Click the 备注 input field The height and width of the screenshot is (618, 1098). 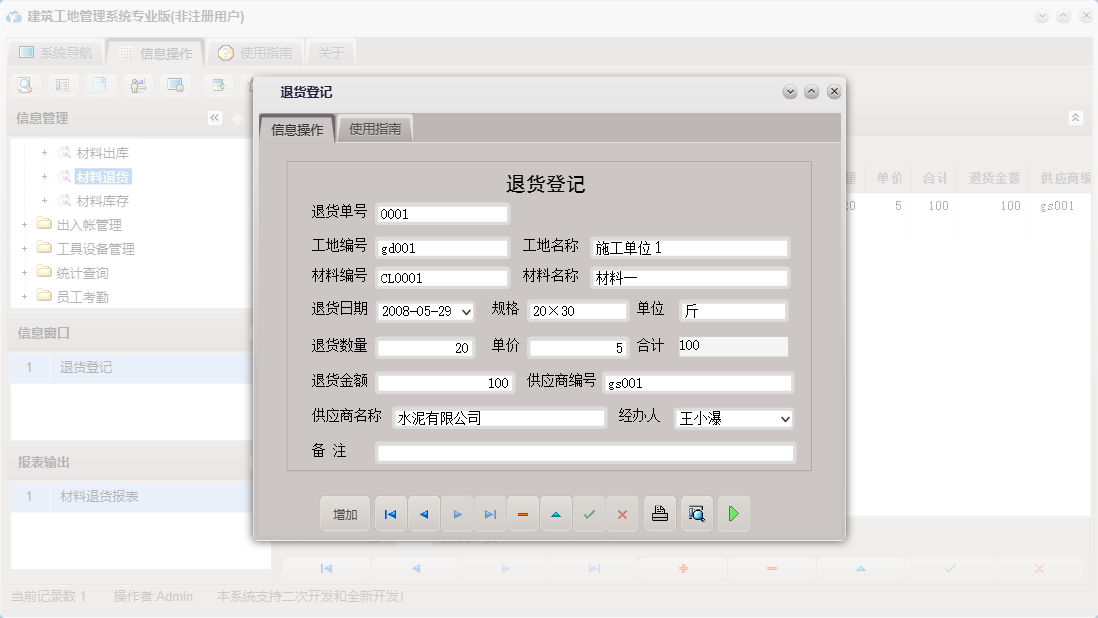[584, 452]
